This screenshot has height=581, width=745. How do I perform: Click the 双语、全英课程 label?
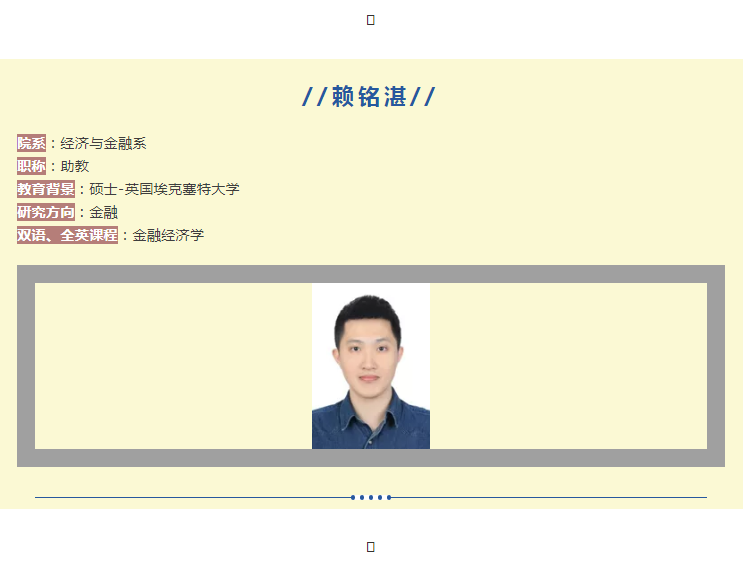(x=67, y=235)
